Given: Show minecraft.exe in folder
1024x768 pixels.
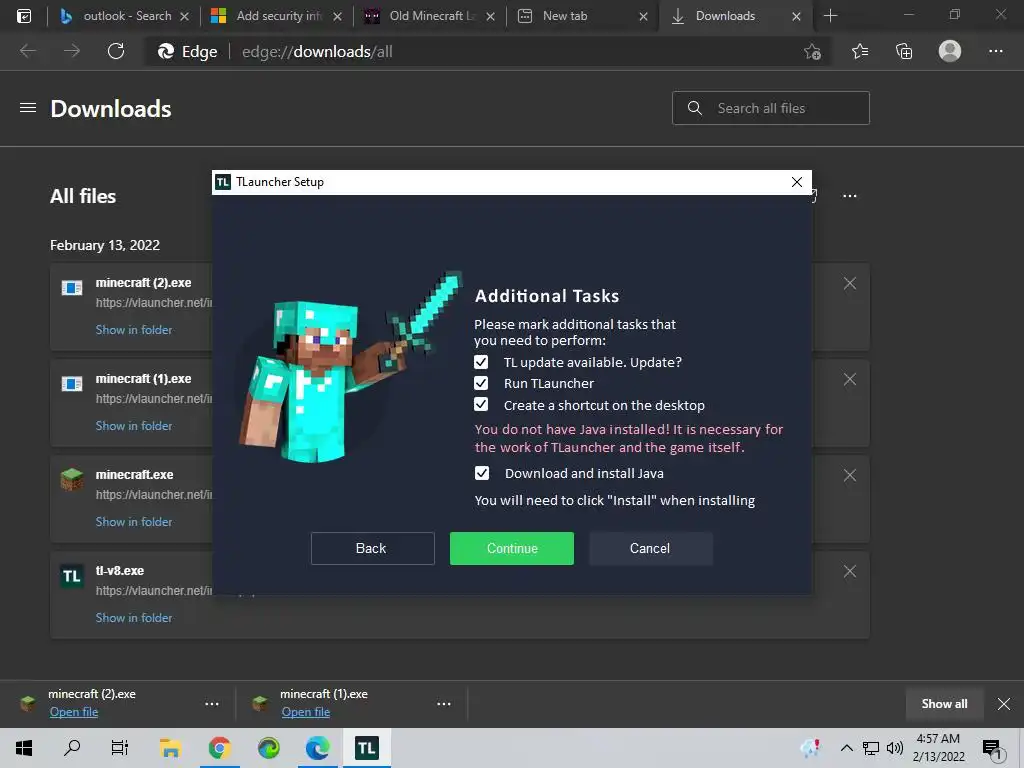Looking at the screenshot, I should click(x=134, y=522).
